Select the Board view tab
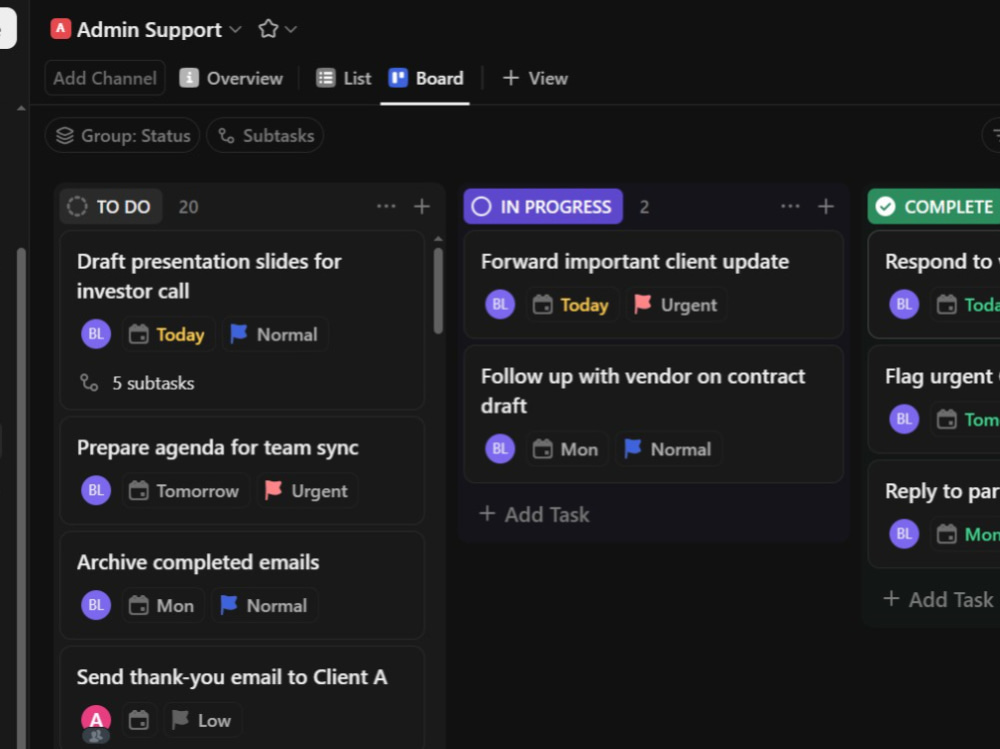Image resolution: width=1000 pixels, height=749 pixels. coord(425,78)
